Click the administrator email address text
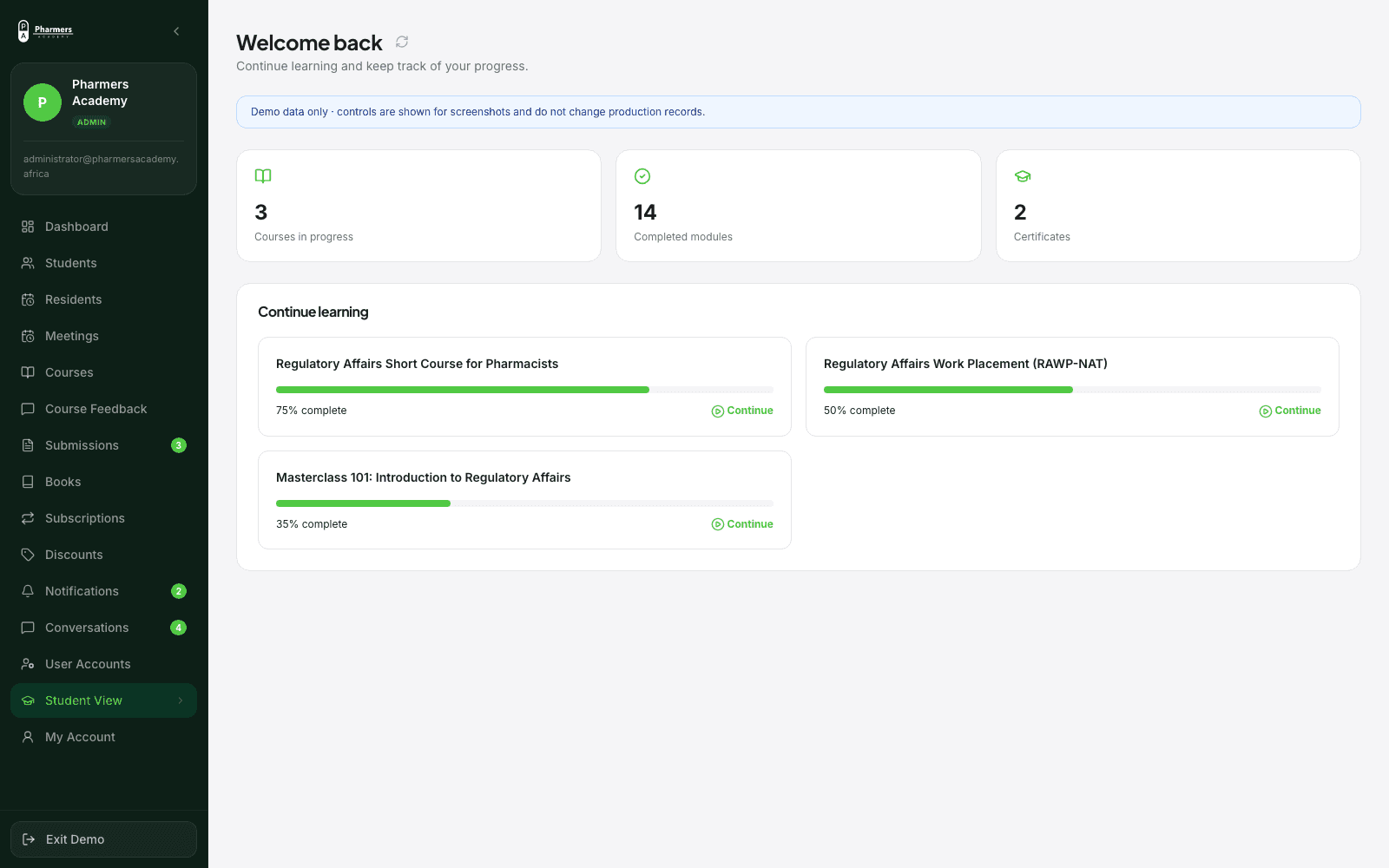 pos(101,166)
